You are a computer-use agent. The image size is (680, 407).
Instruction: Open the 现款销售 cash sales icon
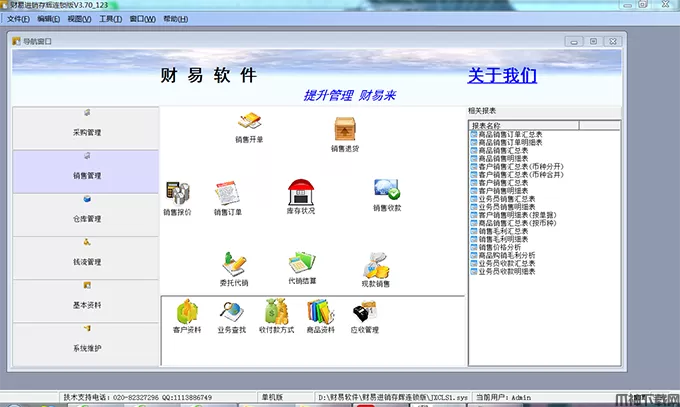click(376, 269)
